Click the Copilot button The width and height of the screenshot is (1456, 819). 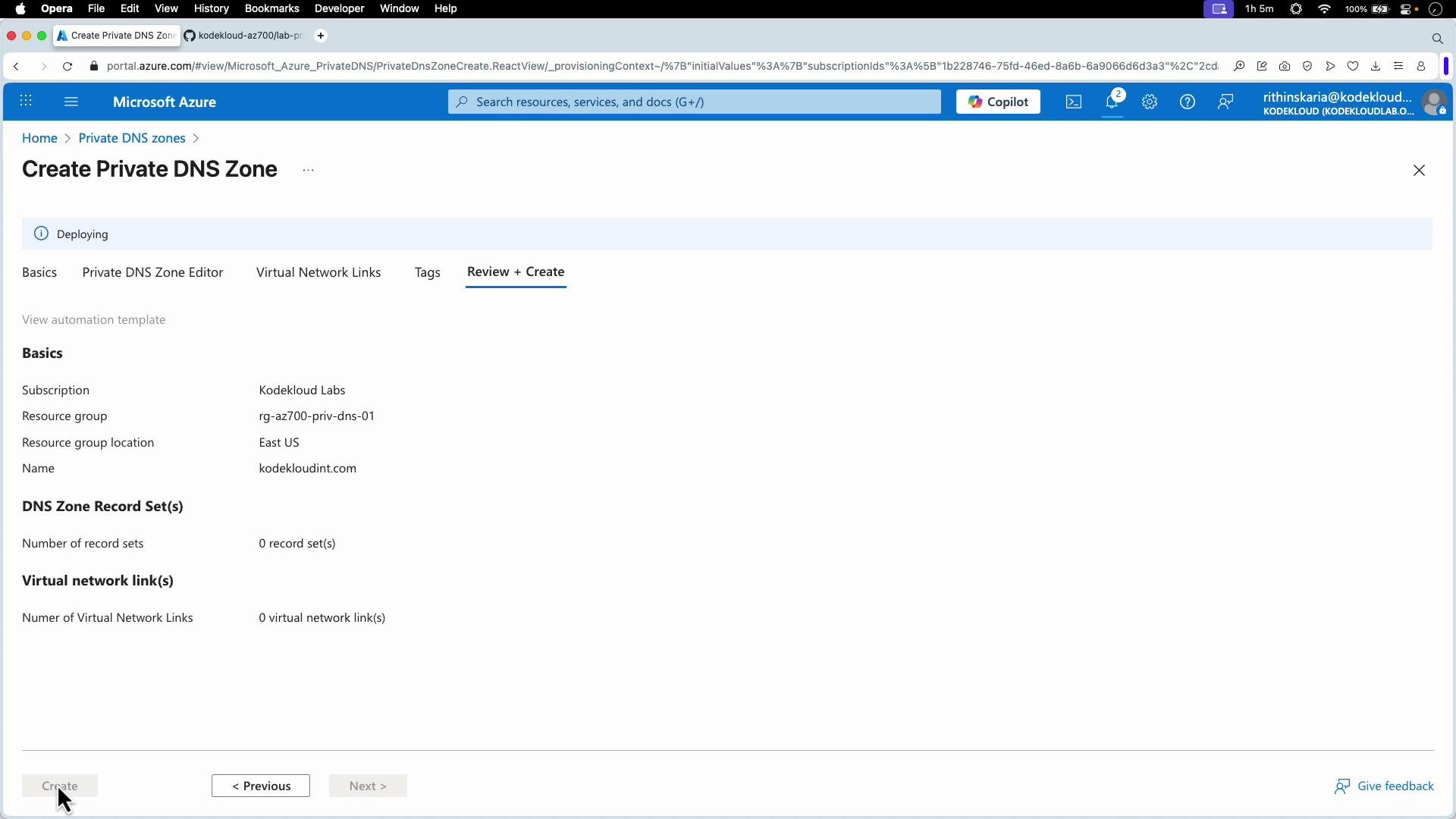tap(998, 102)
